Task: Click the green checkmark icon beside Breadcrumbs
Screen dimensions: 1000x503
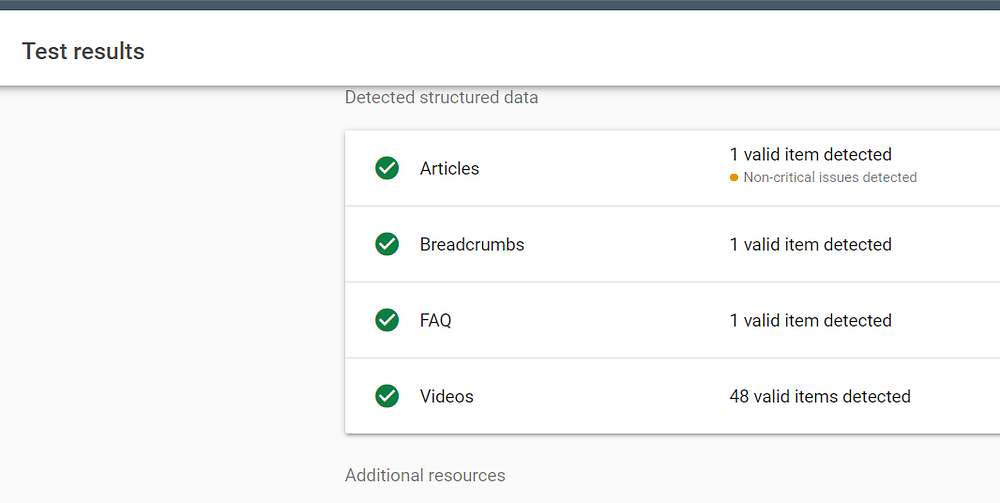Action: click(x=387, y=244)
